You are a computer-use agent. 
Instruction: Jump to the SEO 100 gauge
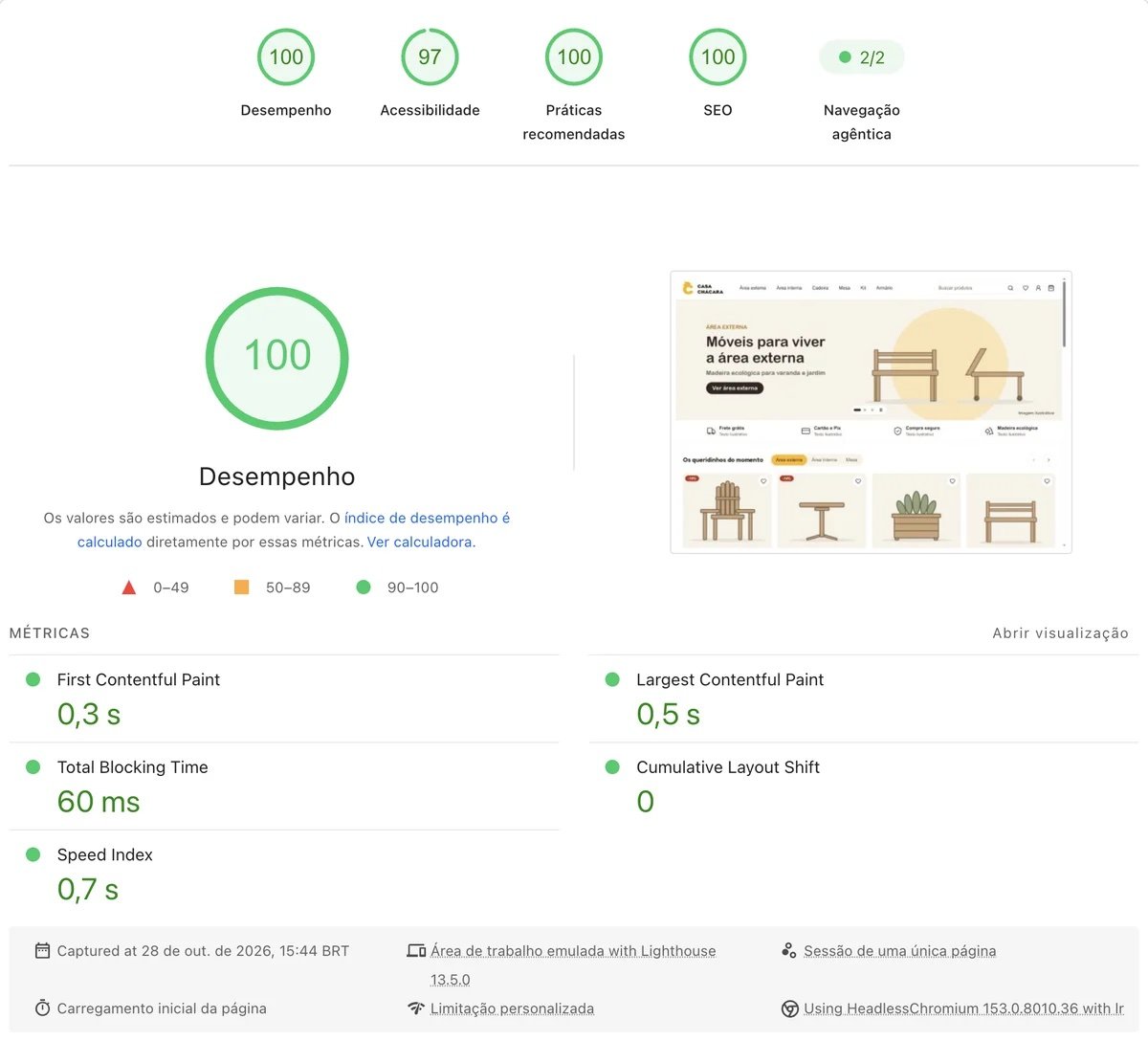(717, 57)
